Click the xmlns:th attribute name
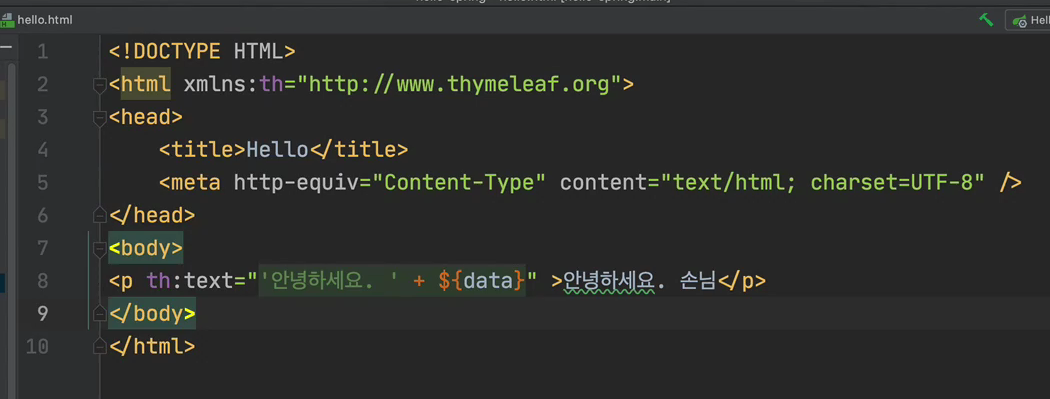Viewport: 1050px width, 399px height. click(234, 85)
